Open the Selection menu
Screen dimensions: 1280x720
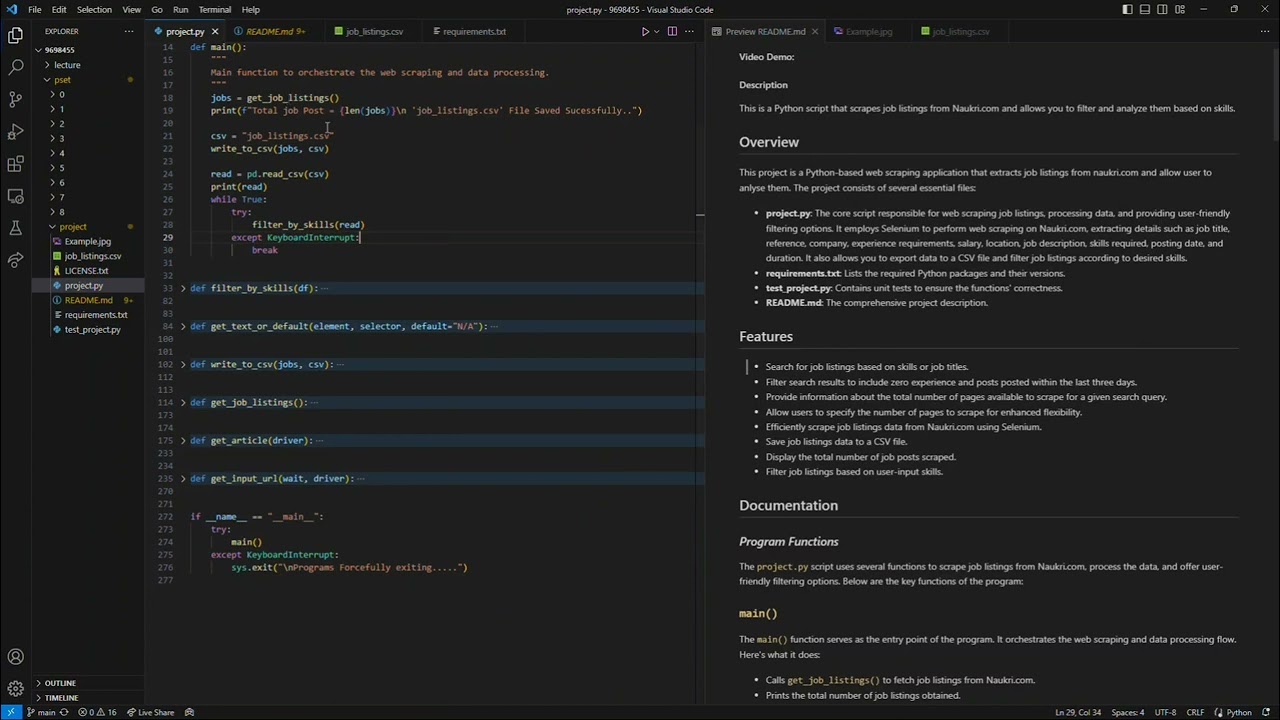click(x=94, y=9)
